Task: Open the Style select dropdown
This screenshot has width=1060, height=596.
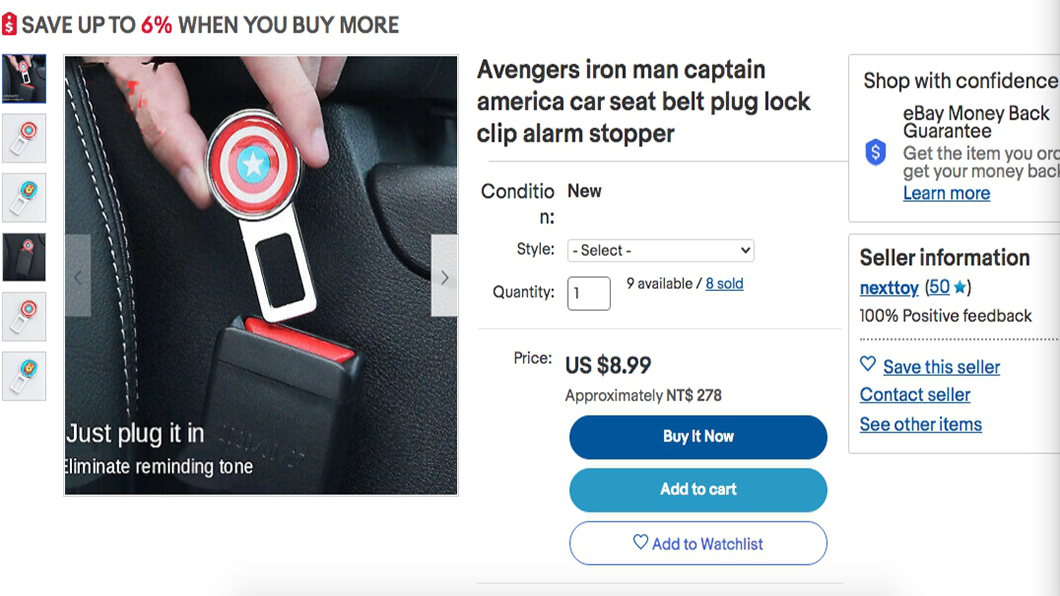Action: [x=660, y=250]
